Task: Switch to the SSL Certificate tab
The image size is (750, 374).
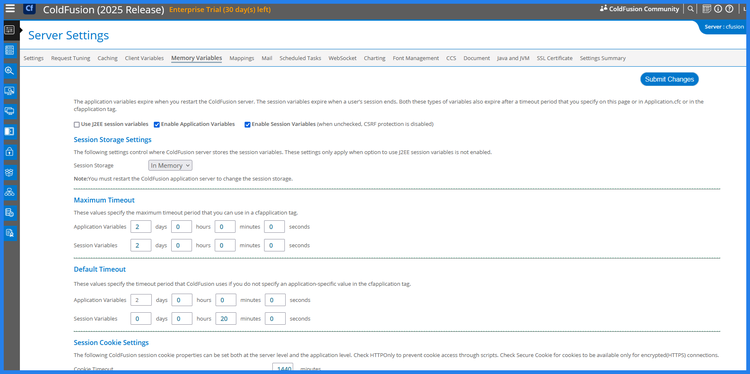Action: [x=554, y=58]
